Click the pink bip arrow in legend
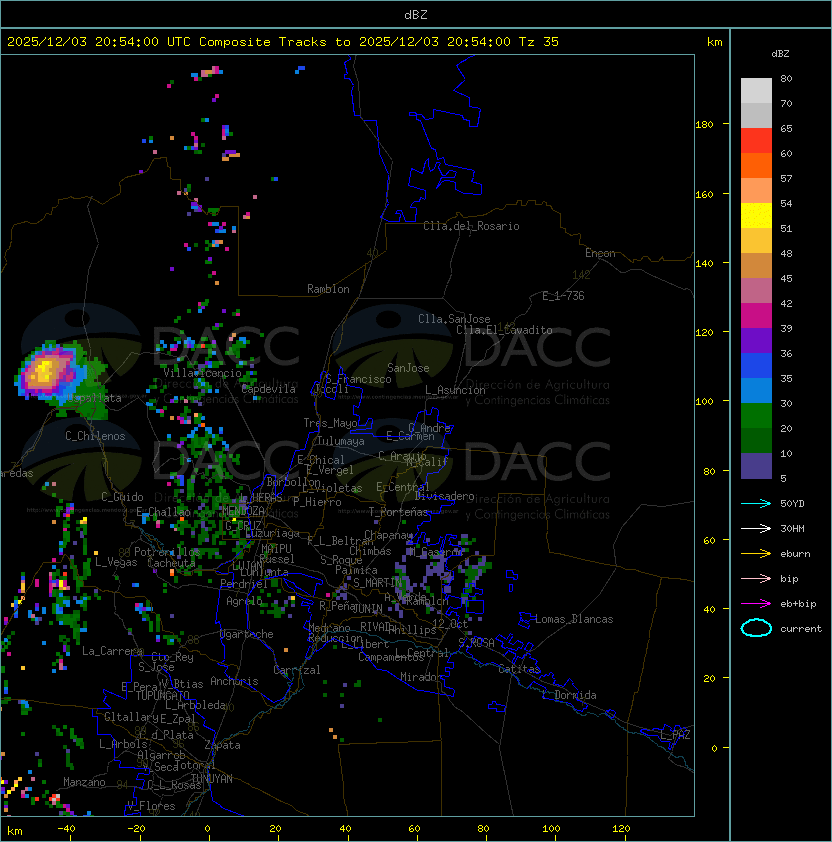Viewport: 832px width, 842px height. pyautogui.click(x=756, y=578)
